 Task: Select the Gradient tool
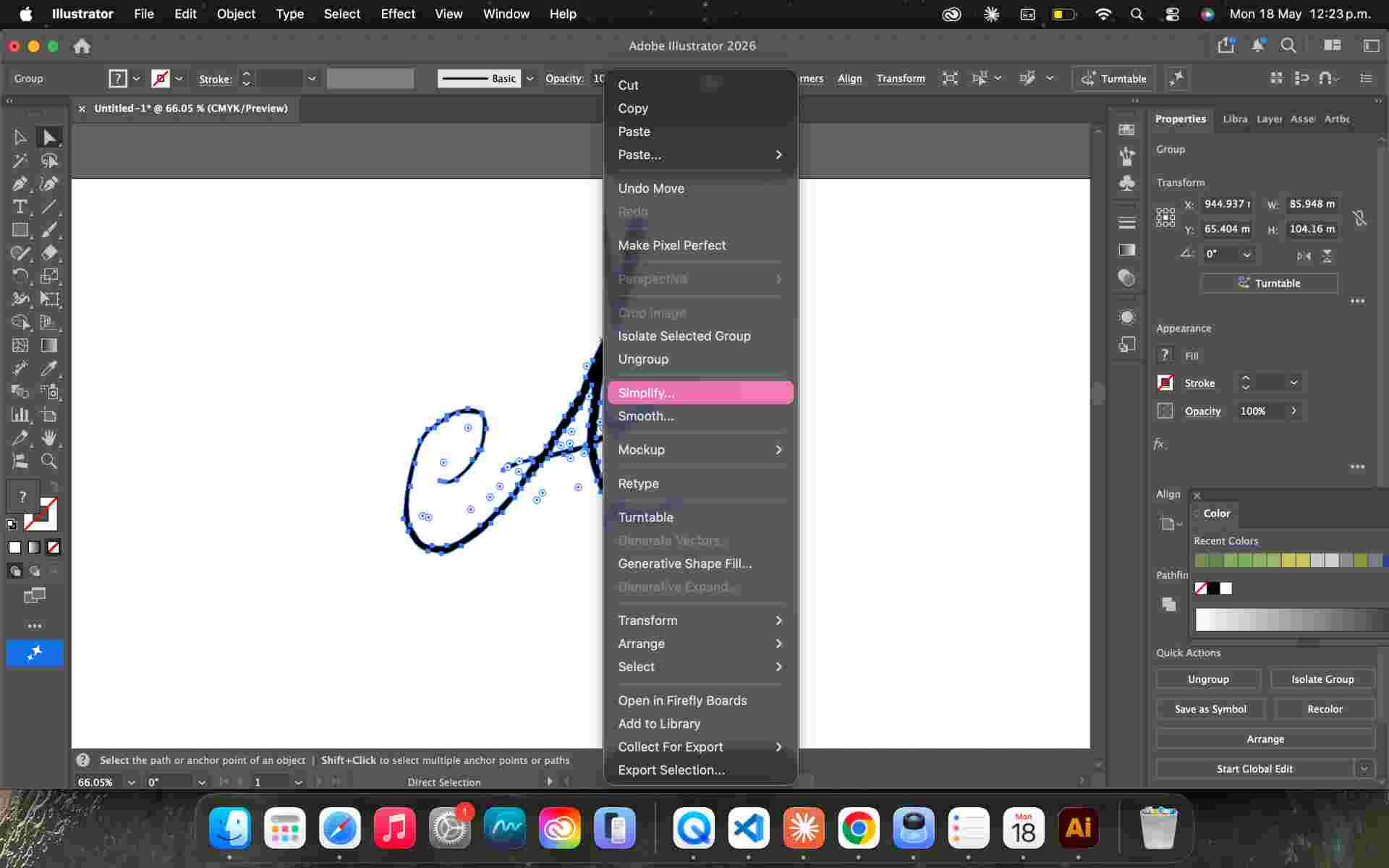click(49, 346)
